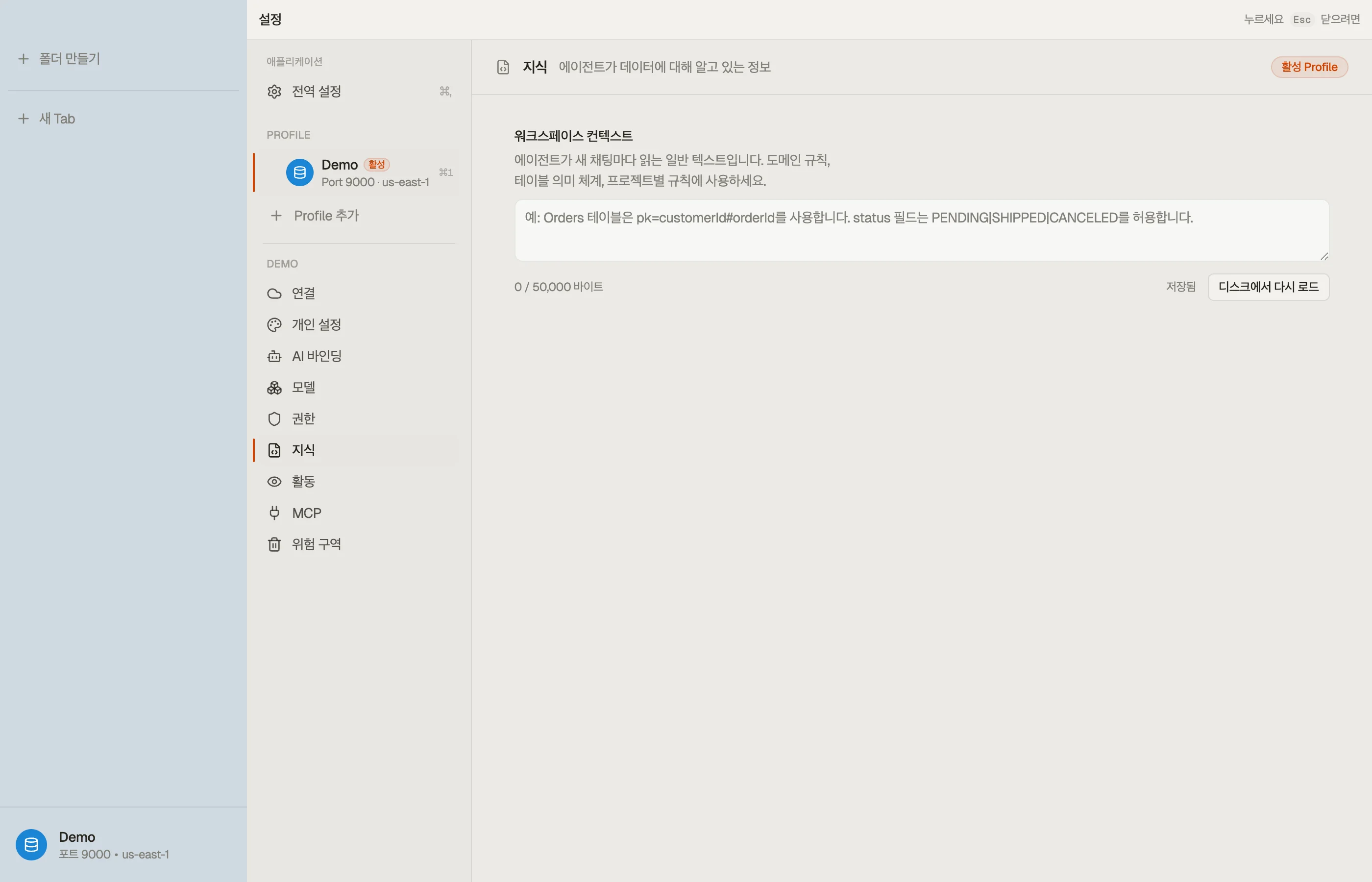Click the 에이전트가 데이터에 대해 알고 있는 정보 subtitle
Screen dimensions: 1372x882
[665, 67]
